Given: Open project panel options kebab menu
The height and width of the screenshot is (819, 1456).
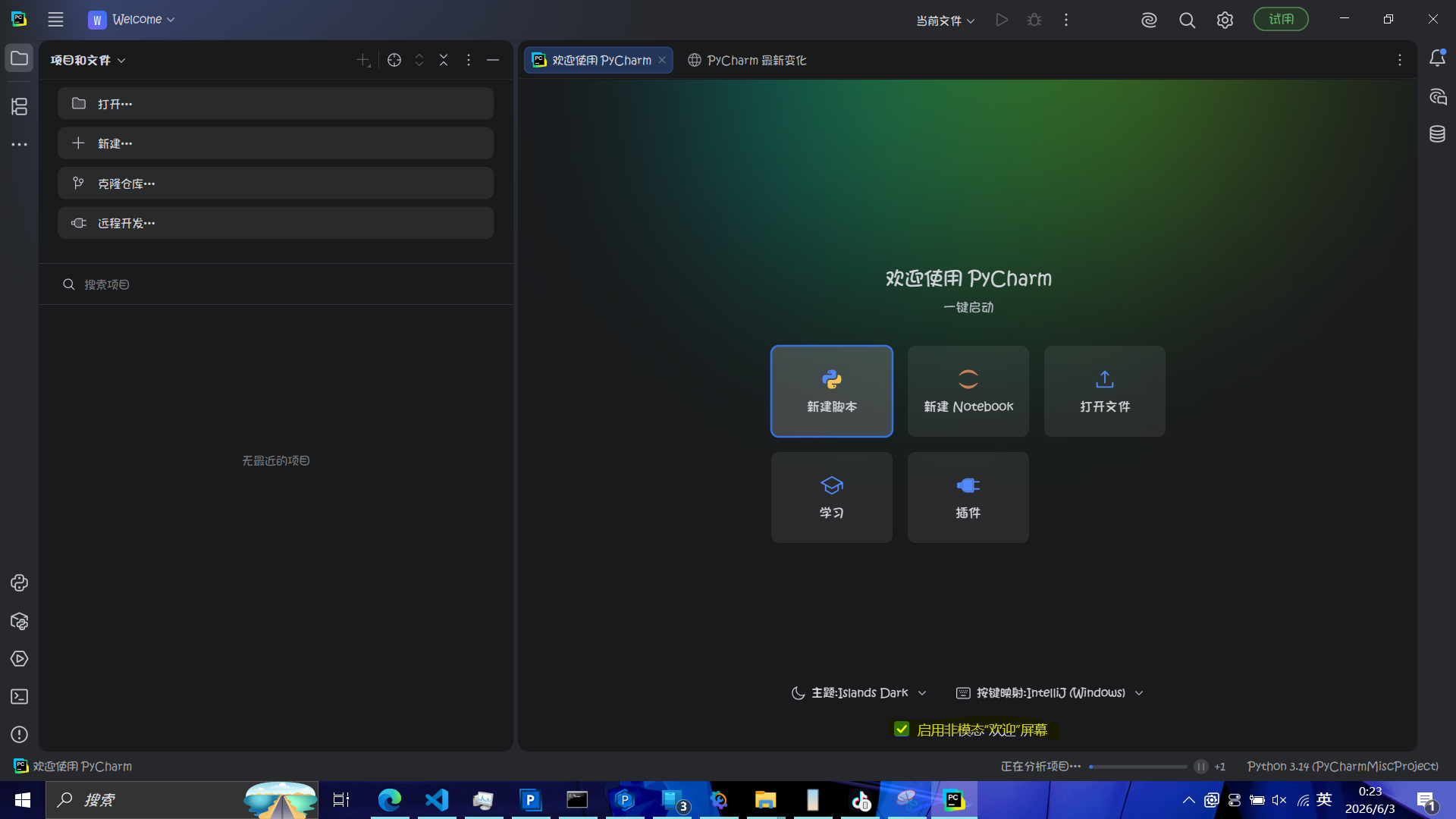Looking at the screenshot, I should [x=469, y=61].
